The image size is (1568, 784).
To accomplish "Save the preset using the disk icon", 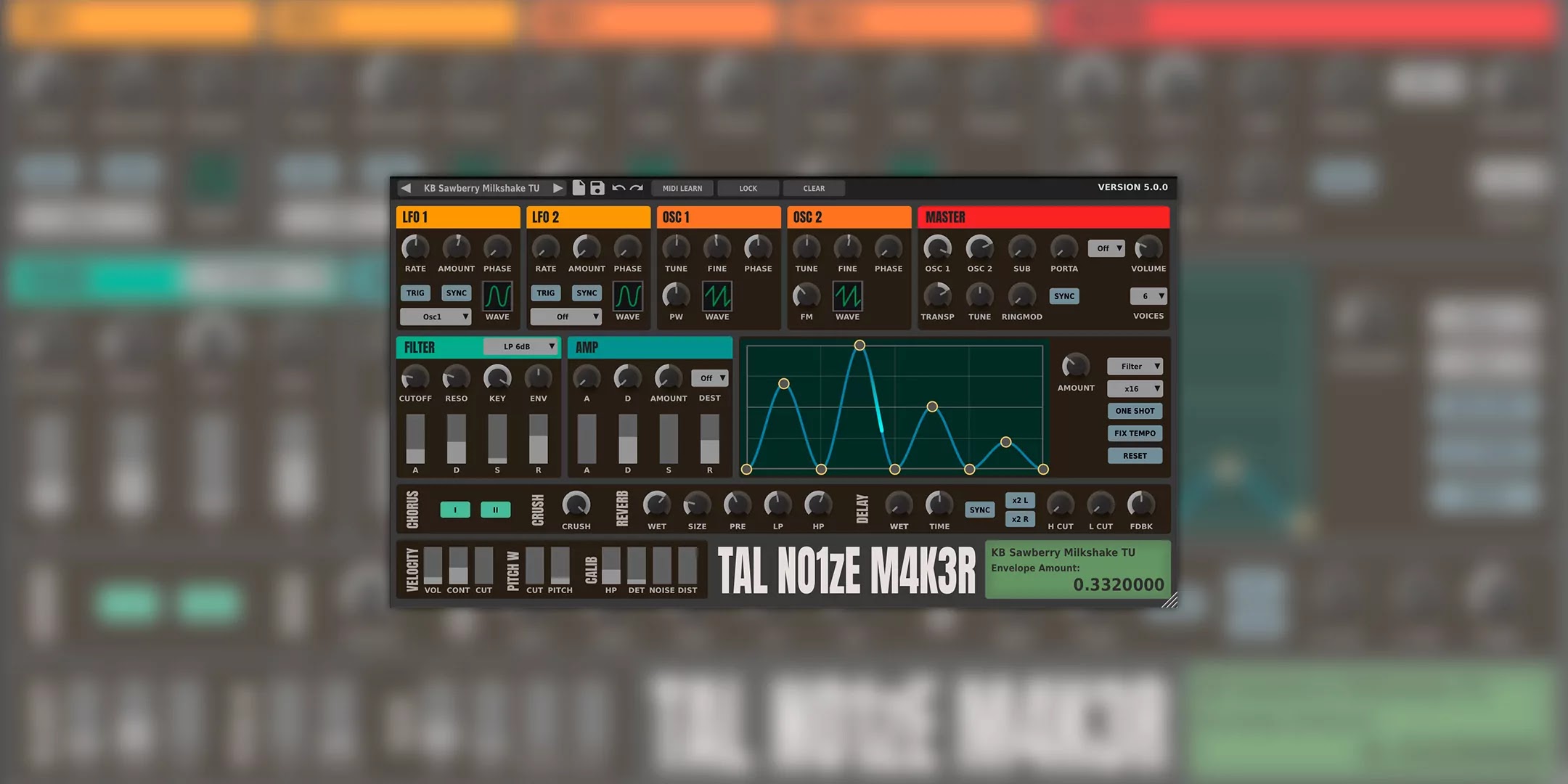I will click(597, 187).
